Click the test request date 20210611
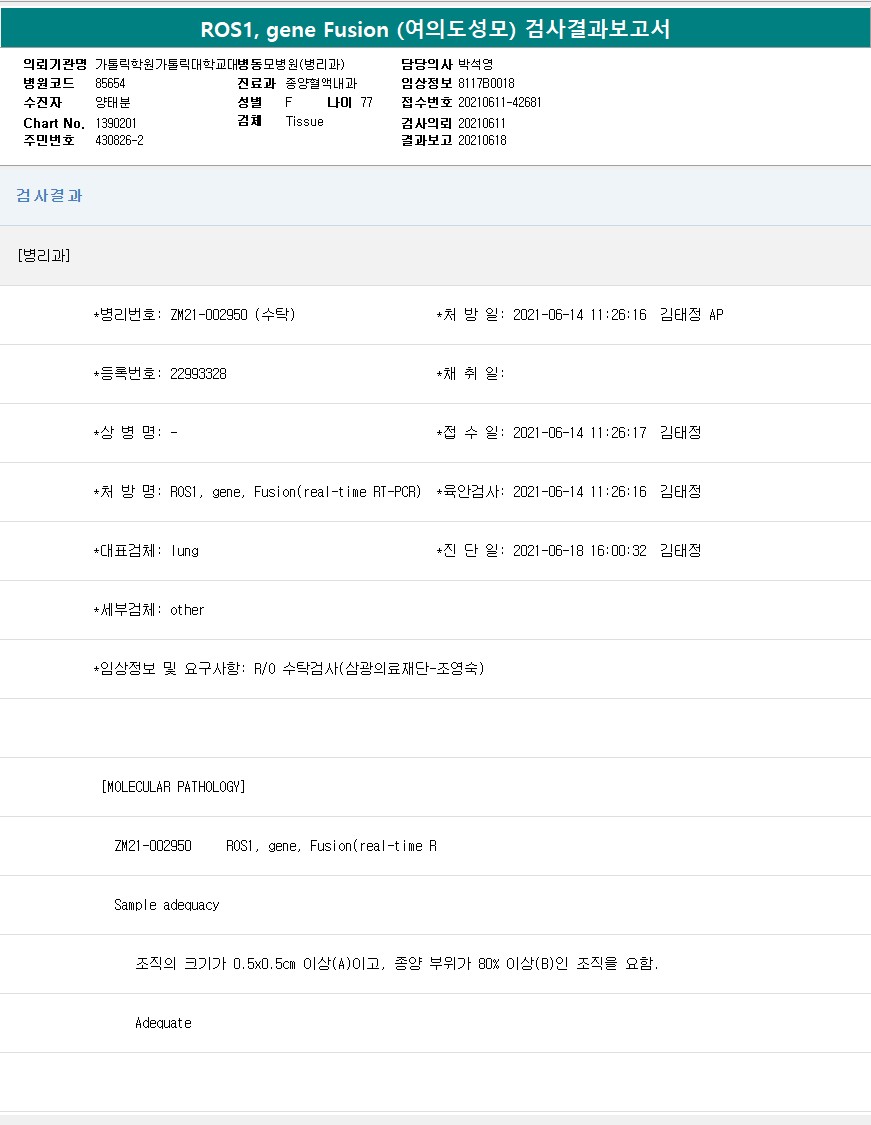This screenshot has width=871, height=1125. click(482, 123)
